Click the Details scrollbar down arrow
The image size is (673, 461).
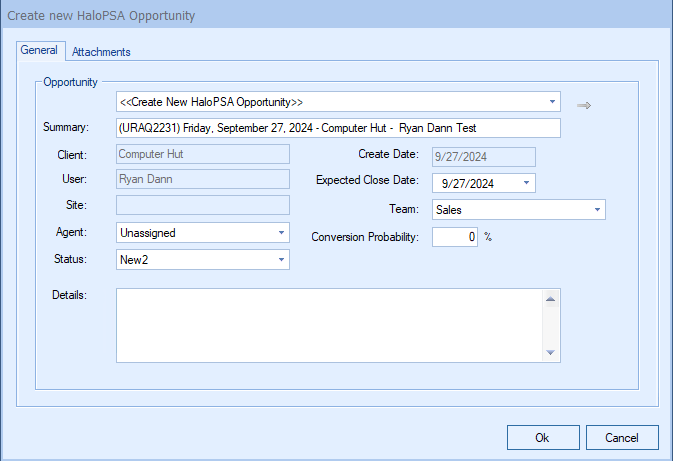point(551,352)
